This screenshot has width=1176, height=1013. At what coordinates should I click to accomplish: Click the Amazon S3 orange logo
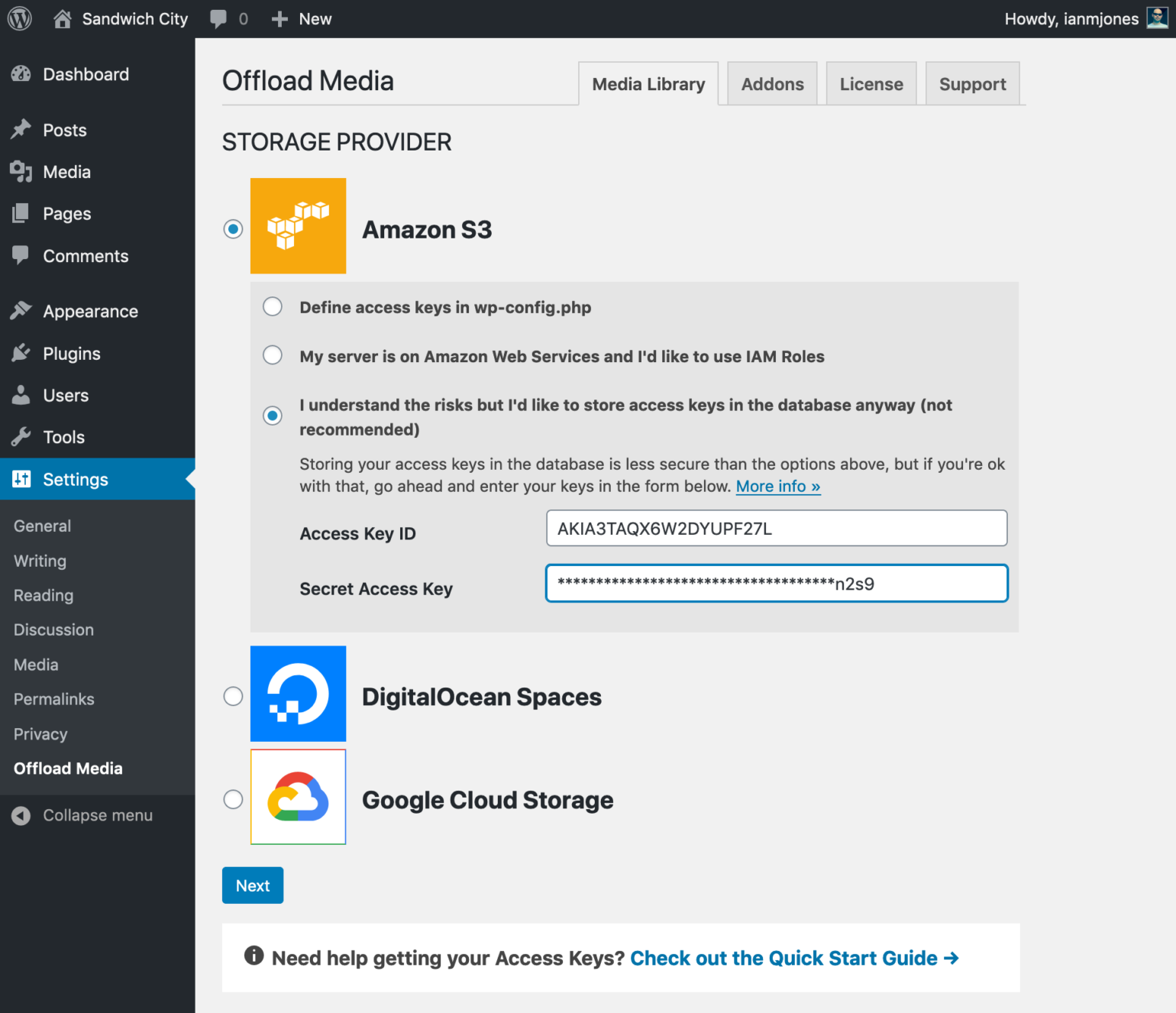(x=298, y=226)
